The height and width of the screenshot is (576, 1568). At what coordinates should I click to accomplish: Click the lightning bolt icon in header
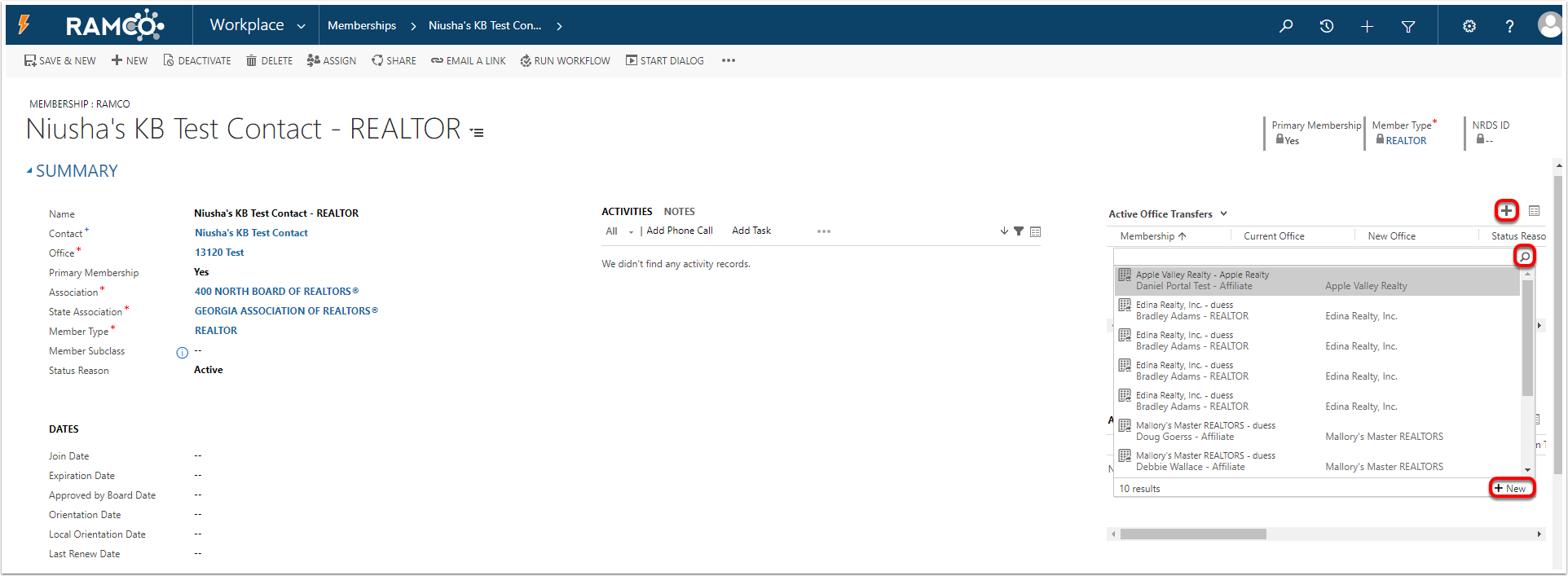tap(24, 24)
